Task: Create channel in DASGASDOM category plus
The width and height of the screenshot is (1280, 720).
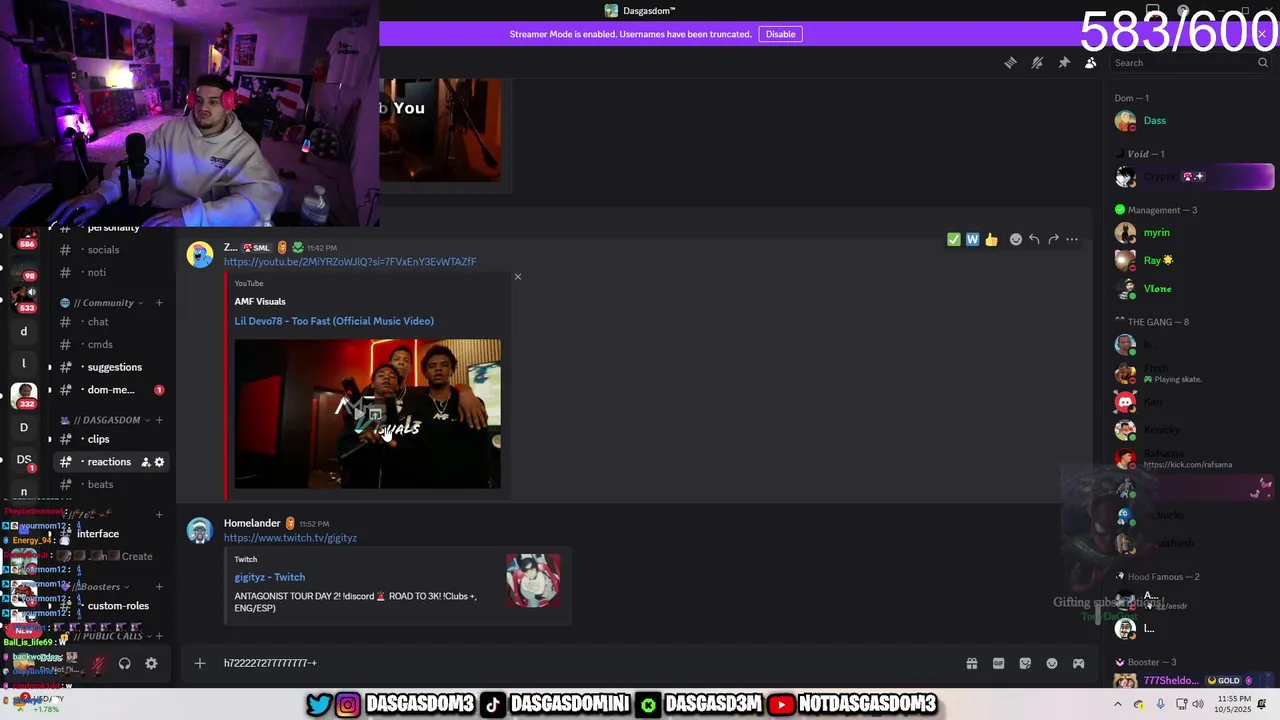Action: (159, 420)
